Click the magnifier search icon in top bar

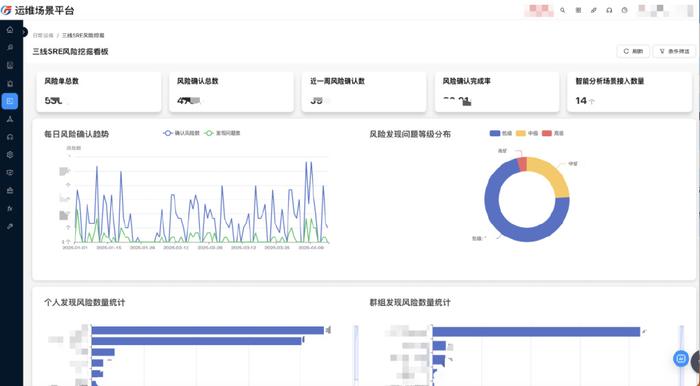pos(562,10)
